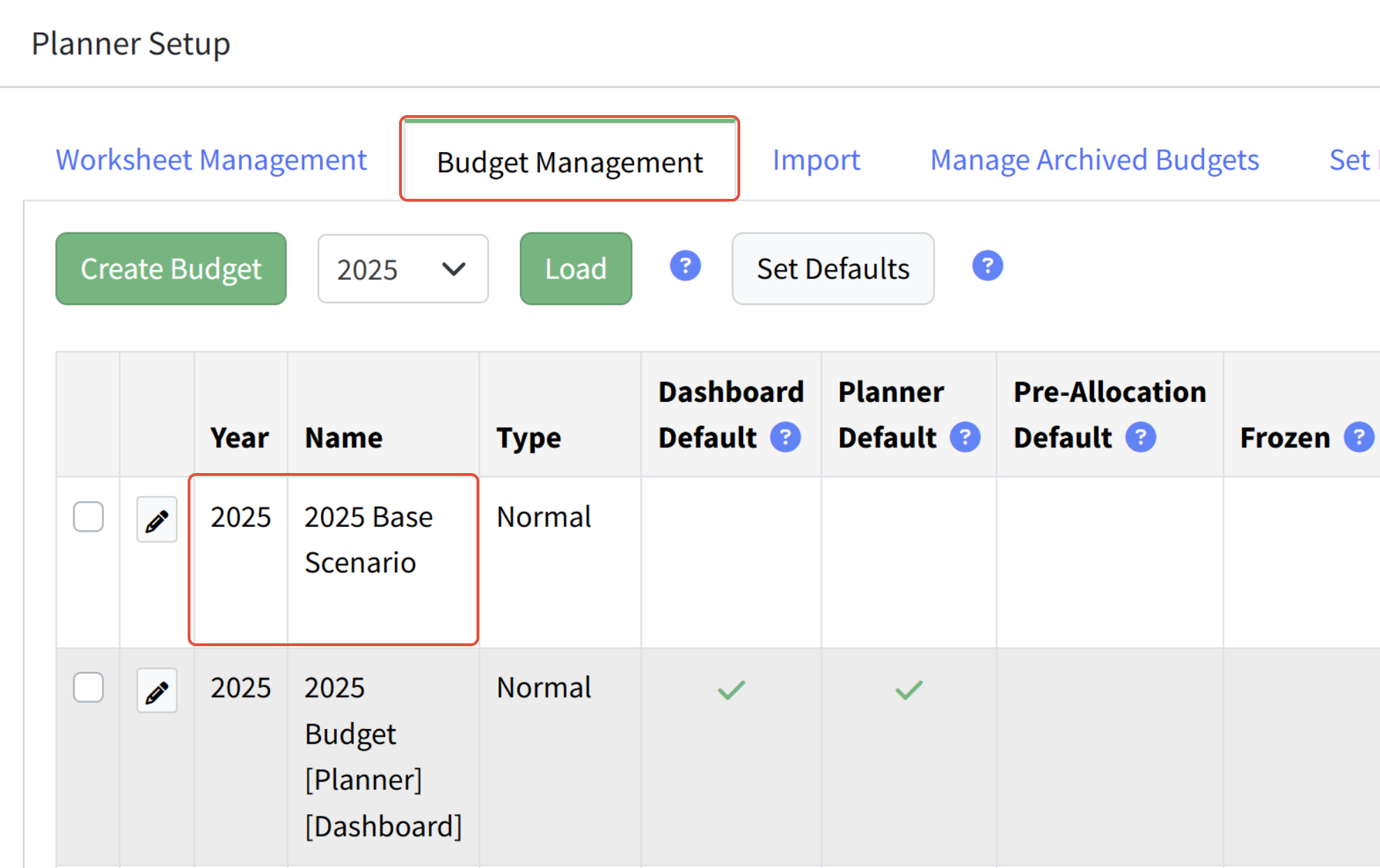Open help icon next to Load button

[685, 266]
